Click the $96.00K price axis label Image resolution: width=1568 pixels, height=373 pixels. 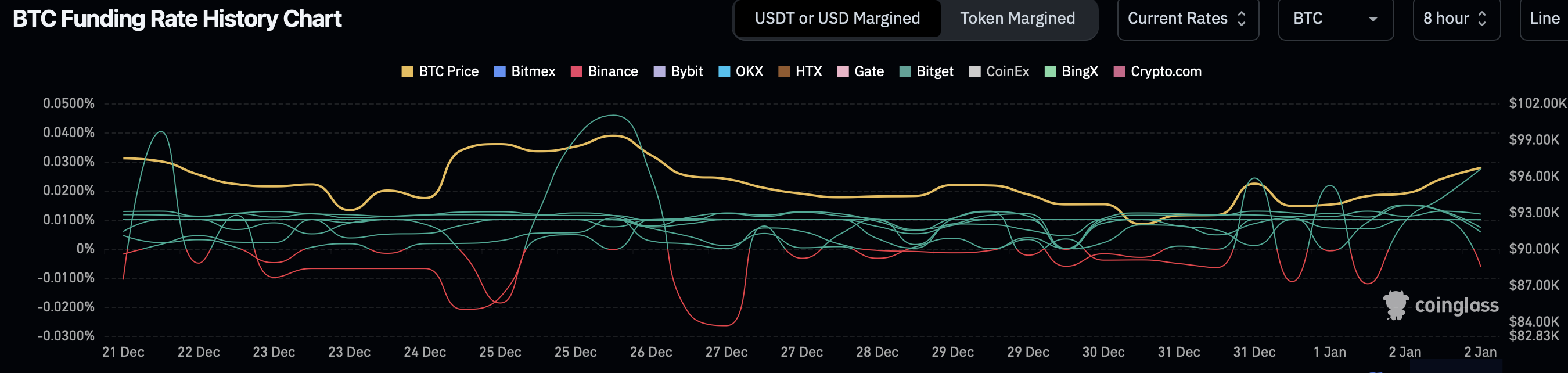point(1534,177)
